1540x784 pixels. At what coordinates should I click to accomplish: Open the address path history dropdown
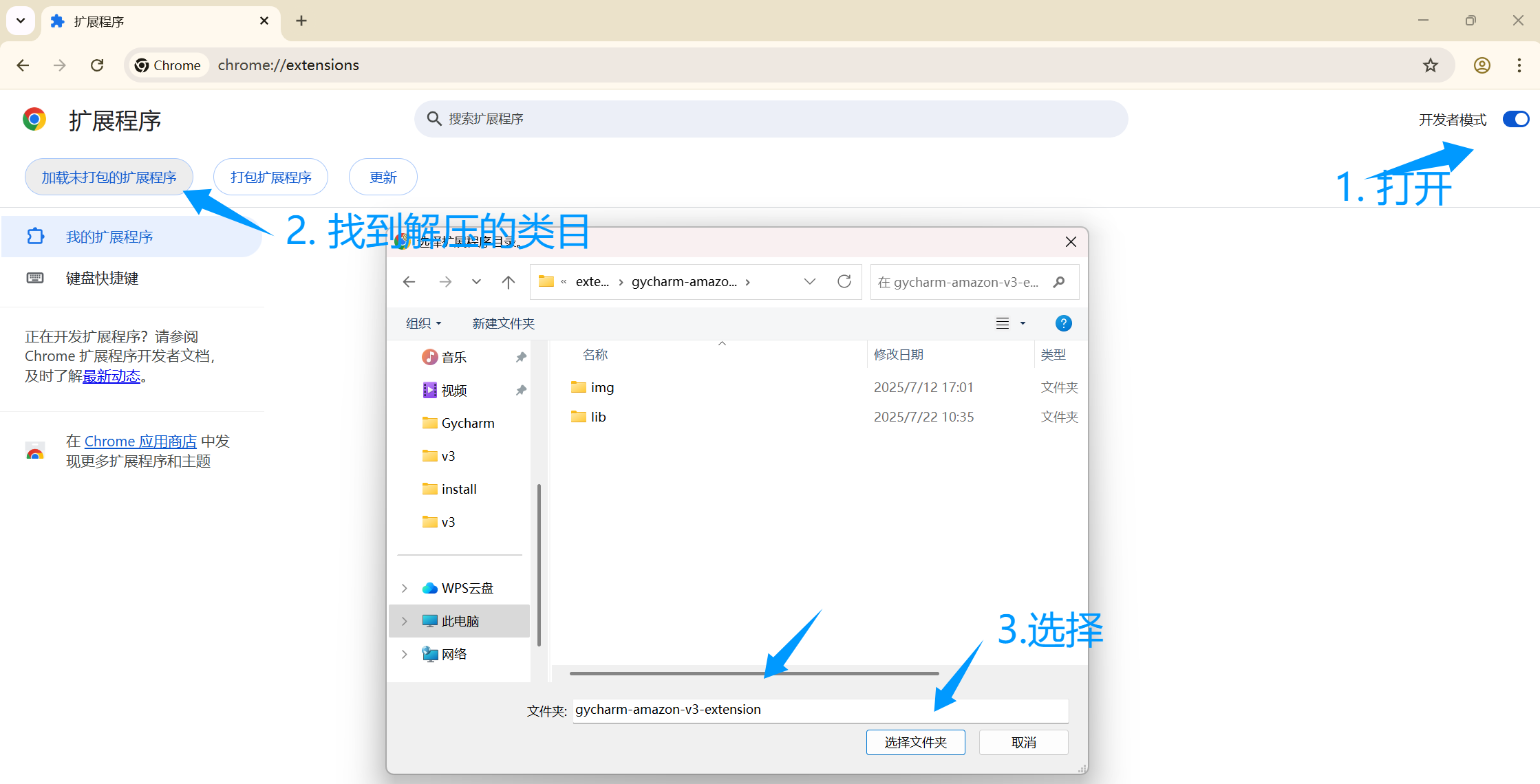(810, 282)
